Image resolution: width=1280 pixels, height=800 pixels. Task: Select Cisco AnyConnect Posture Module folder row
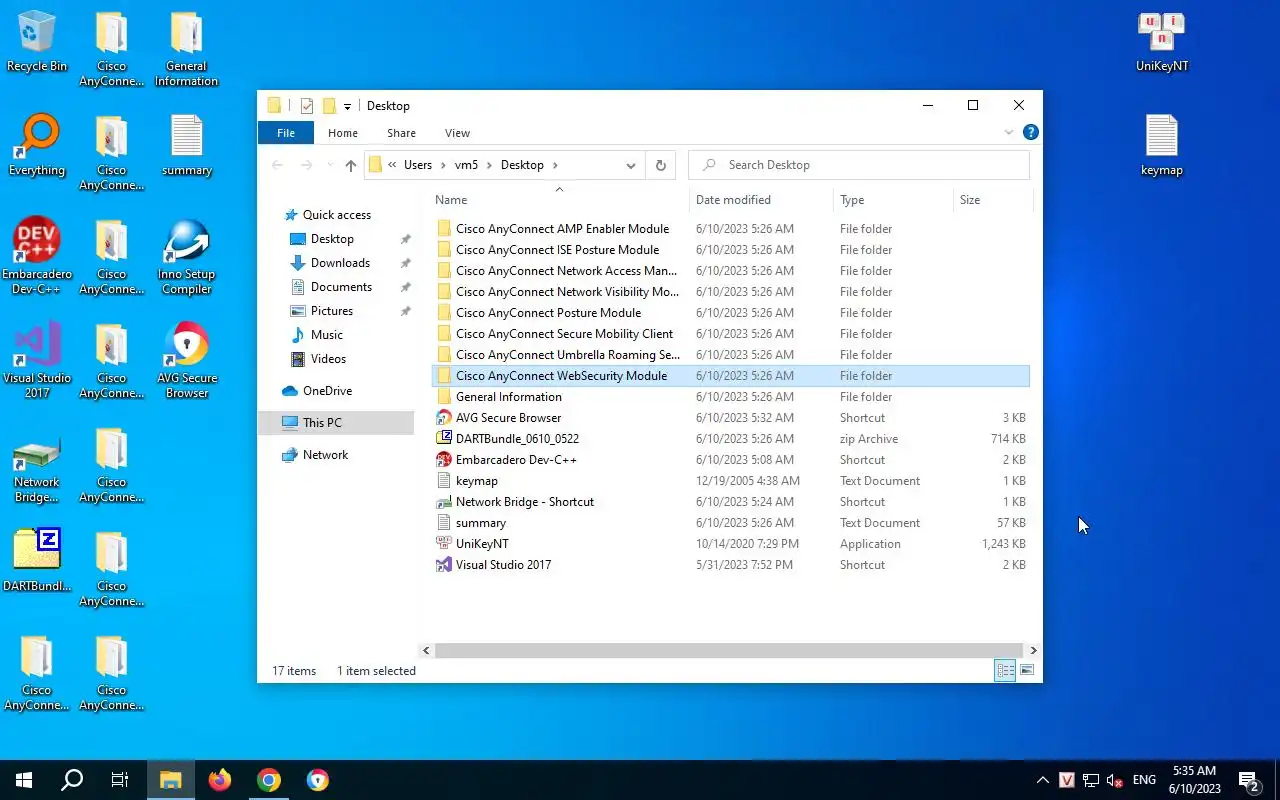point(732,313)
